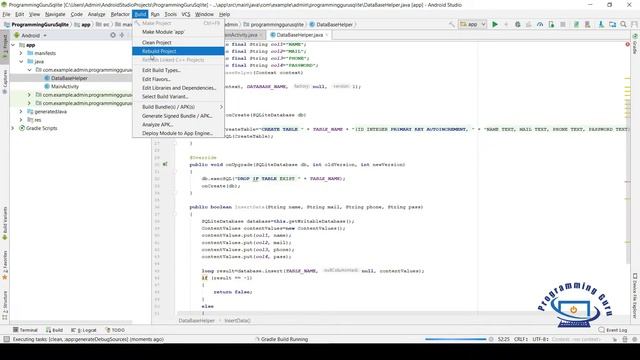Open the Favorites side tab

point(5,265)
